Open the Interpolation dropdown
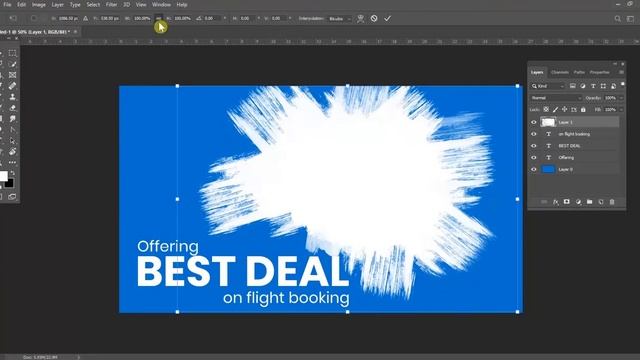Viewport: 640px width, 360px height. [x=340, y=19]
